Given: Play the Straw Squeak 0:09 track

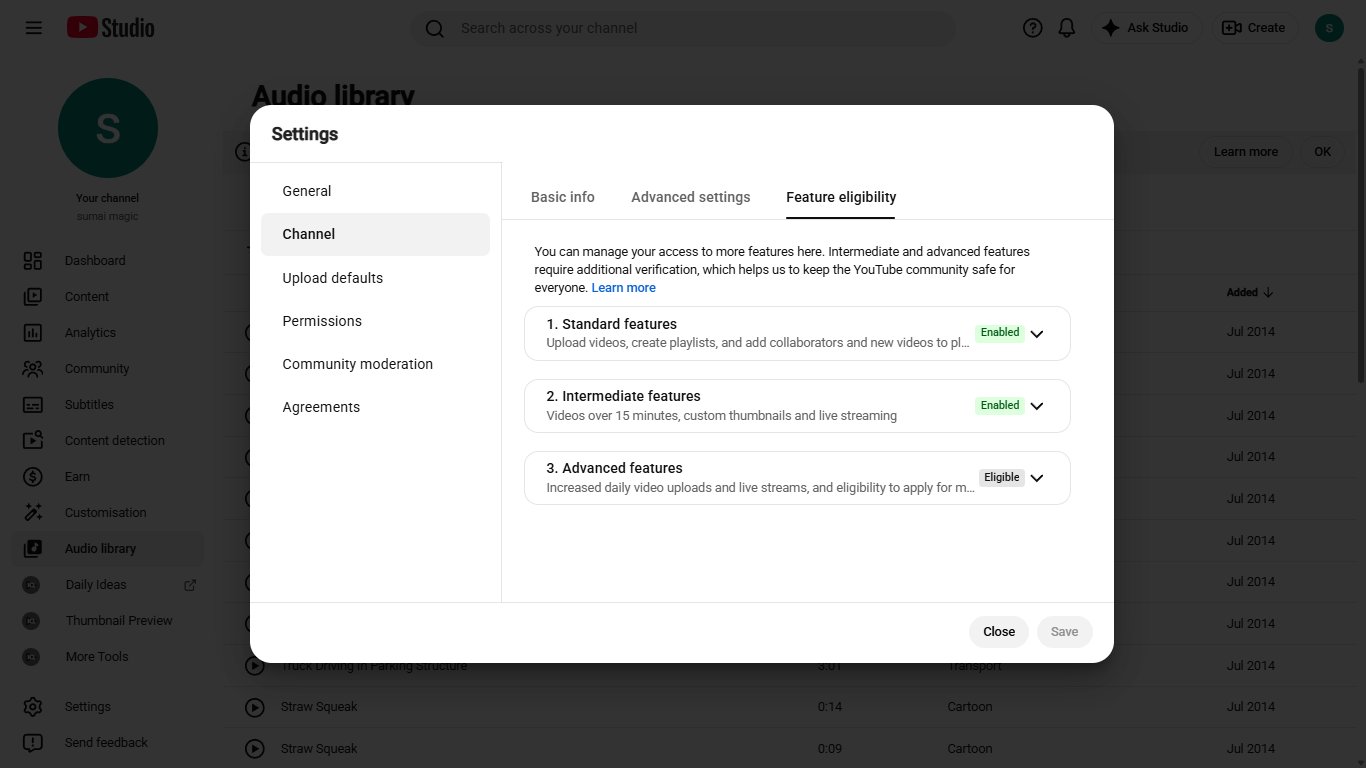Looking at the screenshot, I should (x=255, y=748).
